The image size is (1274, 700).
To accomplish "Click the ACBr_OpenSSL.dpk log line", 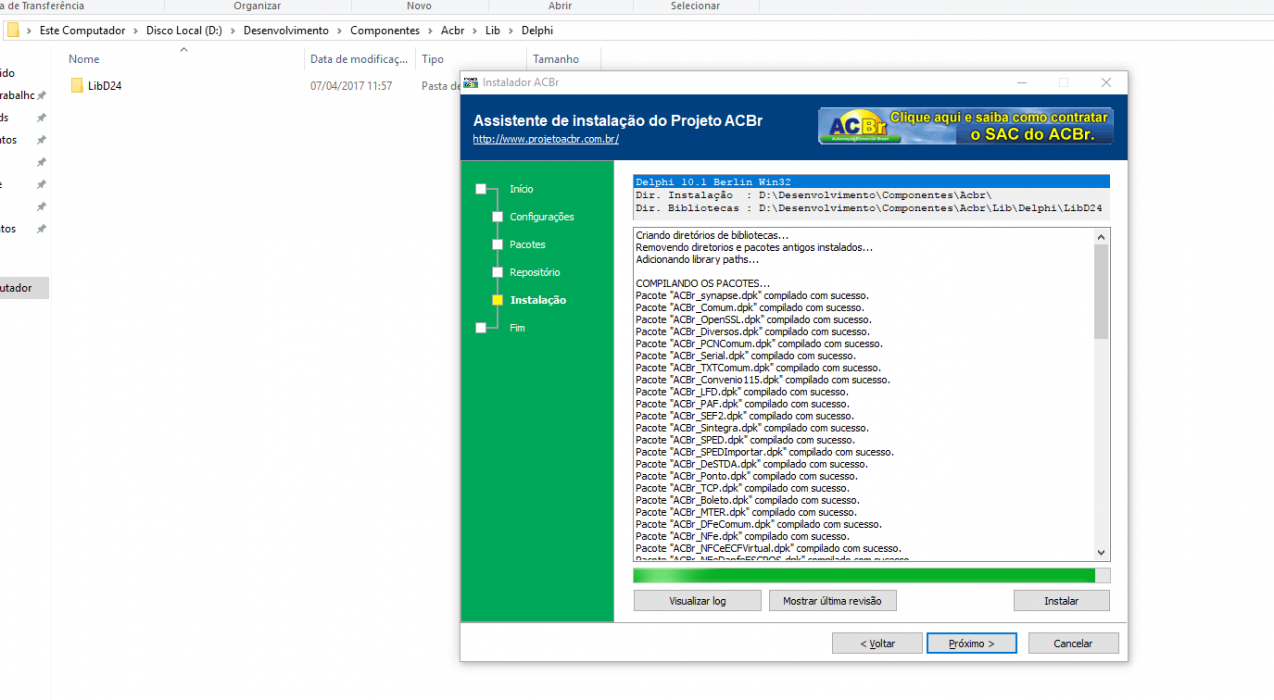I will pyautogui.click(x=754, y=320).
